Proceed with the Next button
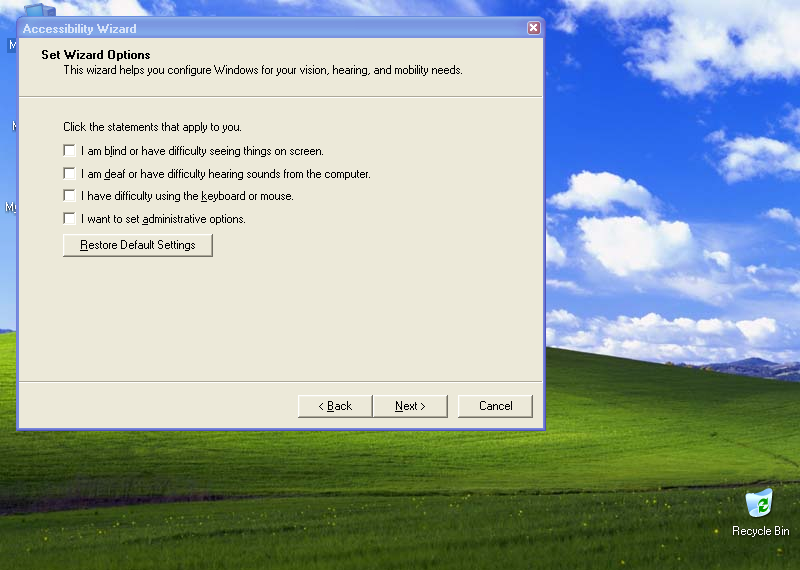800x570 pixels. [x=410, y=406]
